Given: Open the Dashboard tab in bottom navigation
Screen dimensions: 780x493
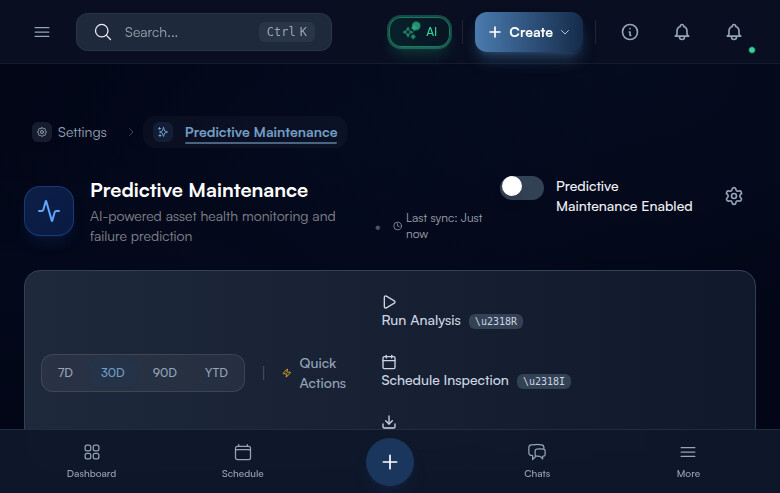Looking at the screenshot, I should [91, 461].
